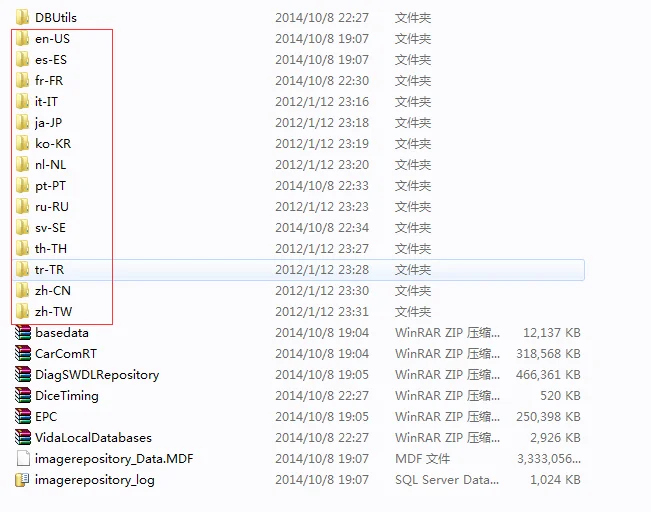Select the folder name ru-RU
This screenshot has width=651, height=512.
point(52,206)
